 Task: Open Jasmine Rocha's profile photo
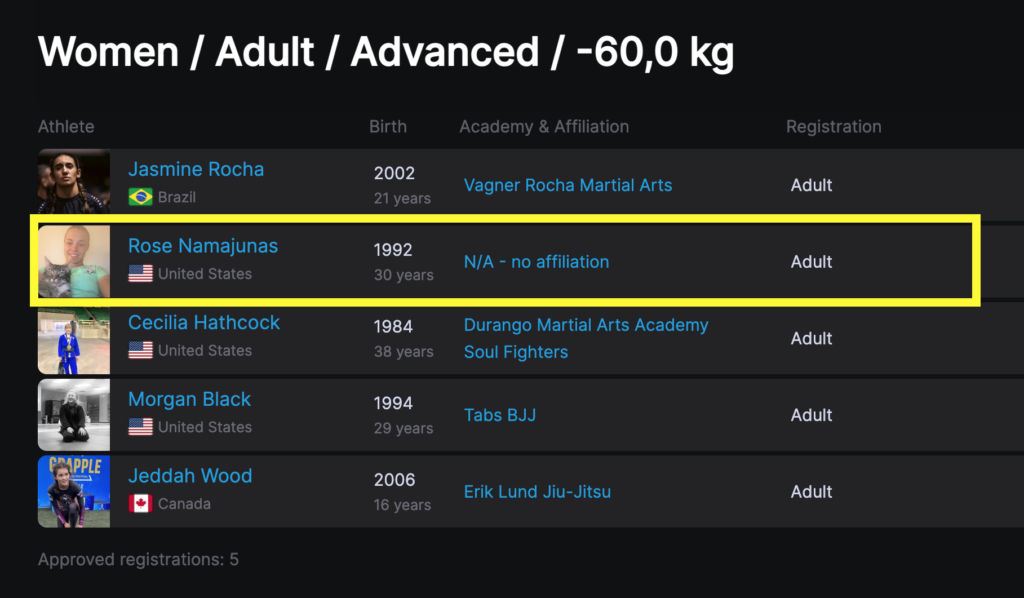[74, 181]
